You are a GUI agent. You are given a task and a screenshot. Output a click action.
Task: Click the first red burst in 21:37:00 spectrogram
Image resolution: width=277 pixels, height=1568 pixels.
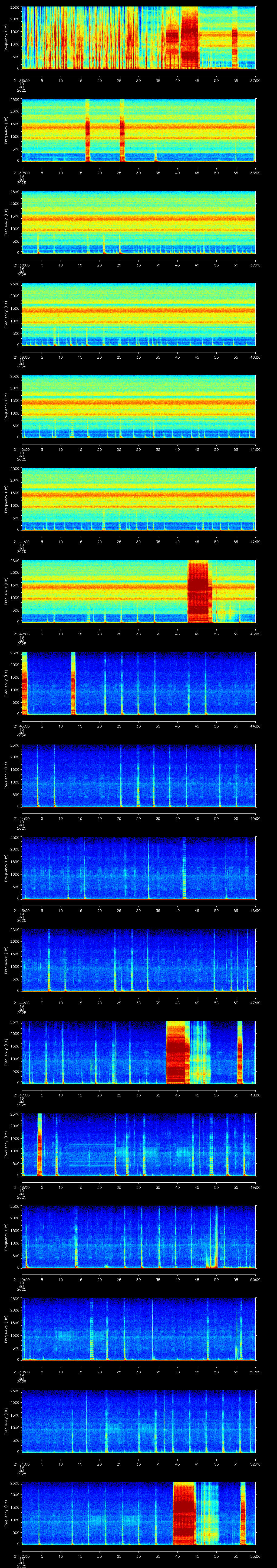87,130
